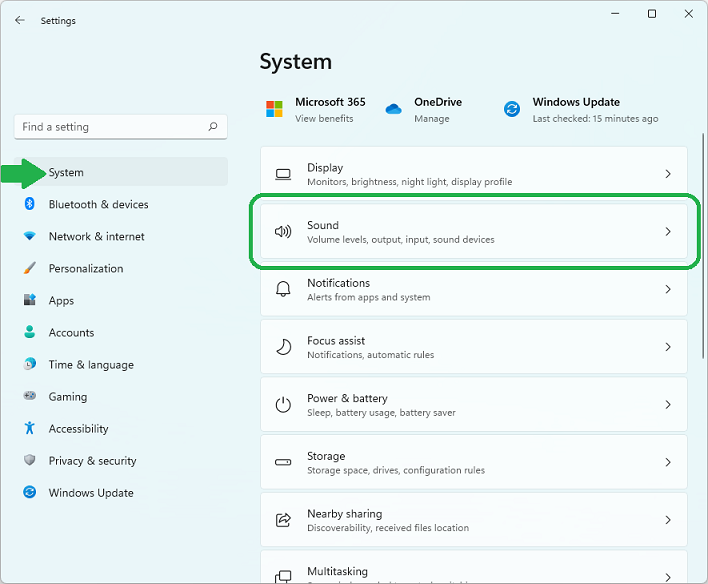The width and height of the screenshot is (708, 584).
Task: Click the Privacy & security shield icon
Action: [x=30, y=461]
